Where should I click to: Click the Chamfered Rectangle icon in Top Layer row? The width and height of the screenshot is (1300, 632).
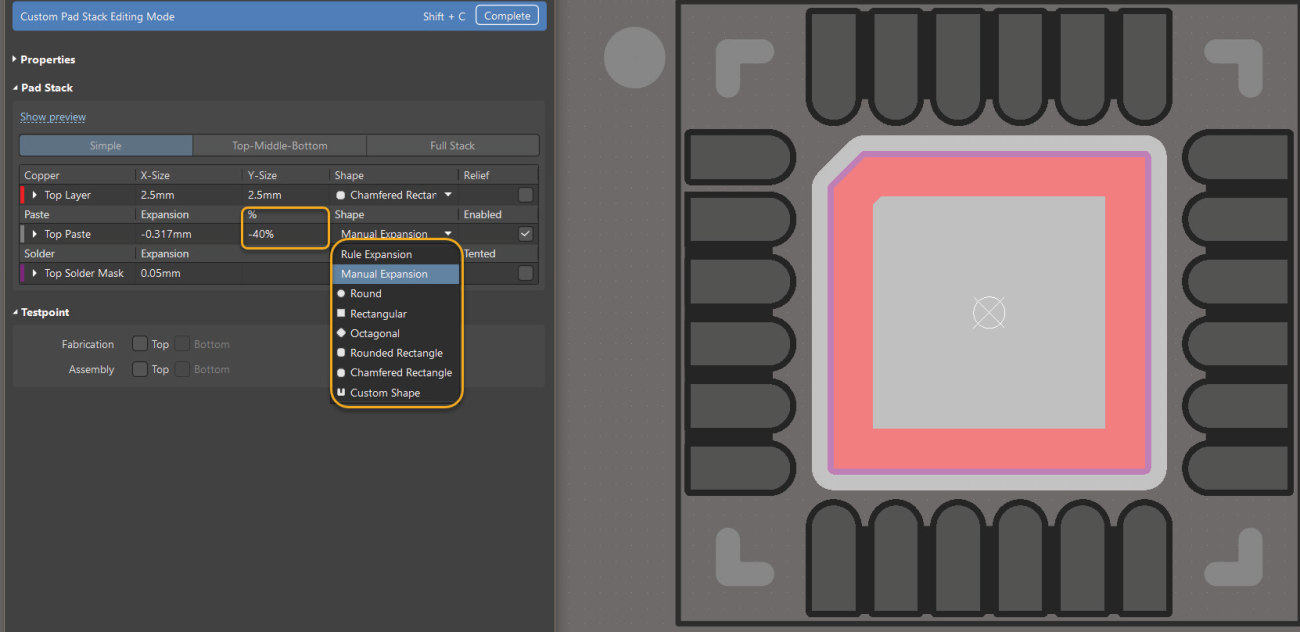click(340, 194)
